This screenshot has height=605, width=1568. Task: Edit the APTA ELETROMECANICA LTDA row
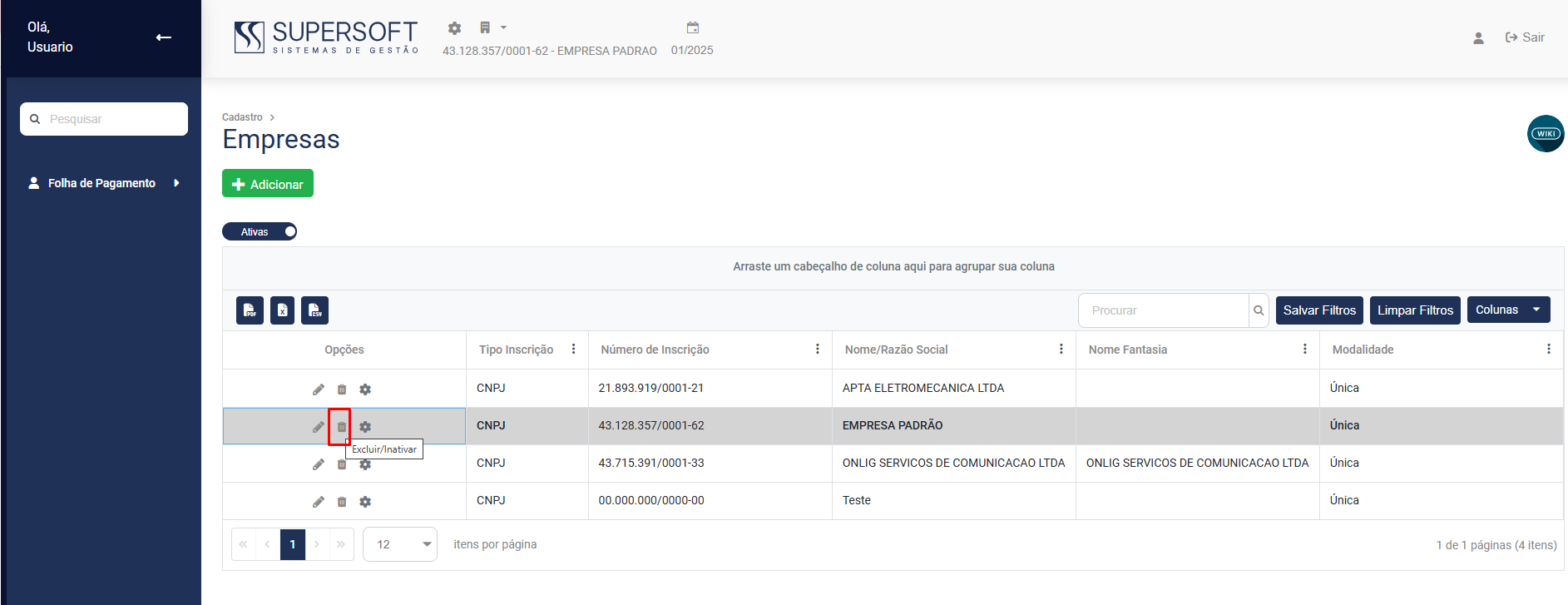[x=319, y=389]
